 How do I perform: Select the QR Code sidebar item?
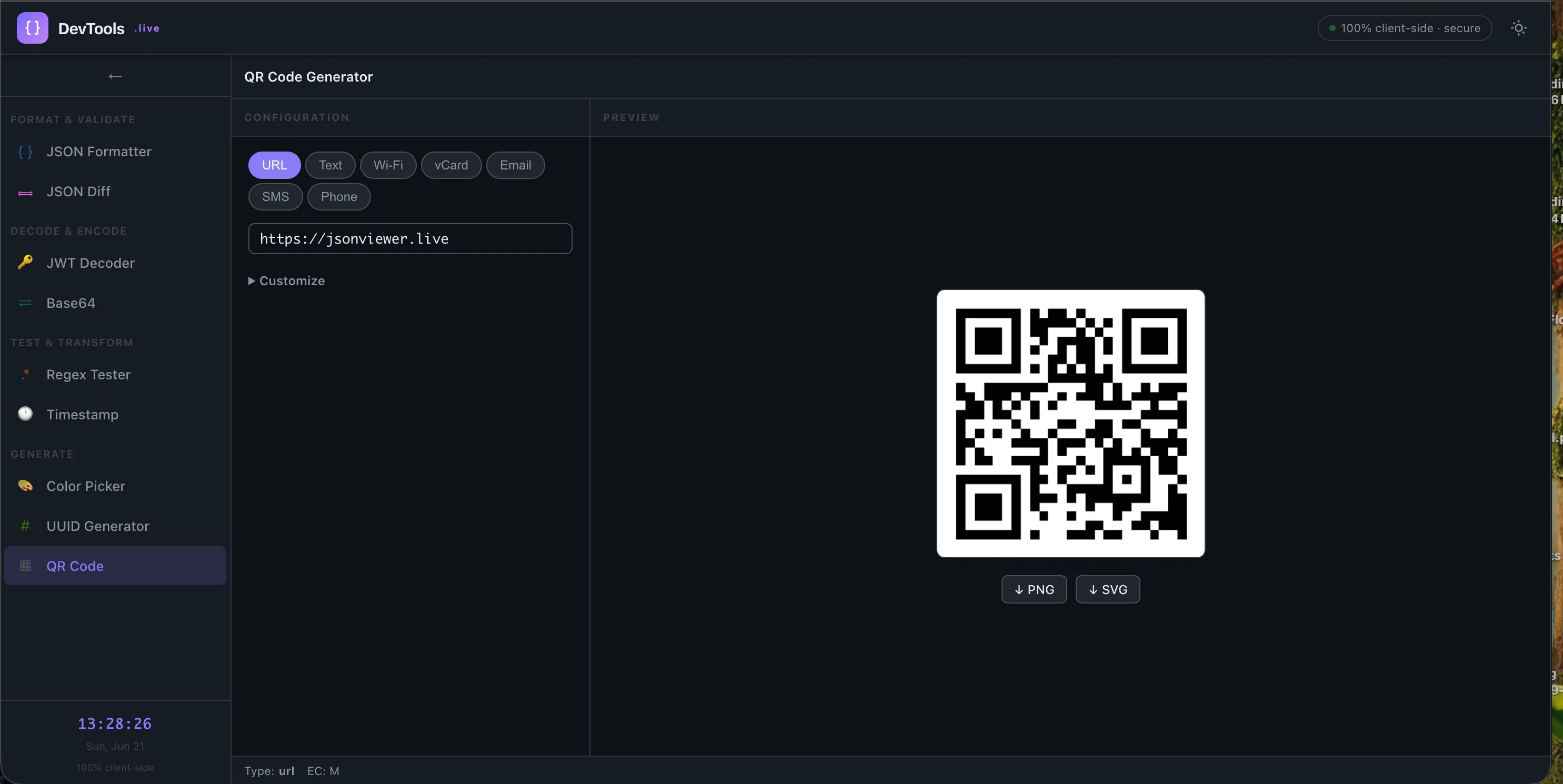(115, 566)
